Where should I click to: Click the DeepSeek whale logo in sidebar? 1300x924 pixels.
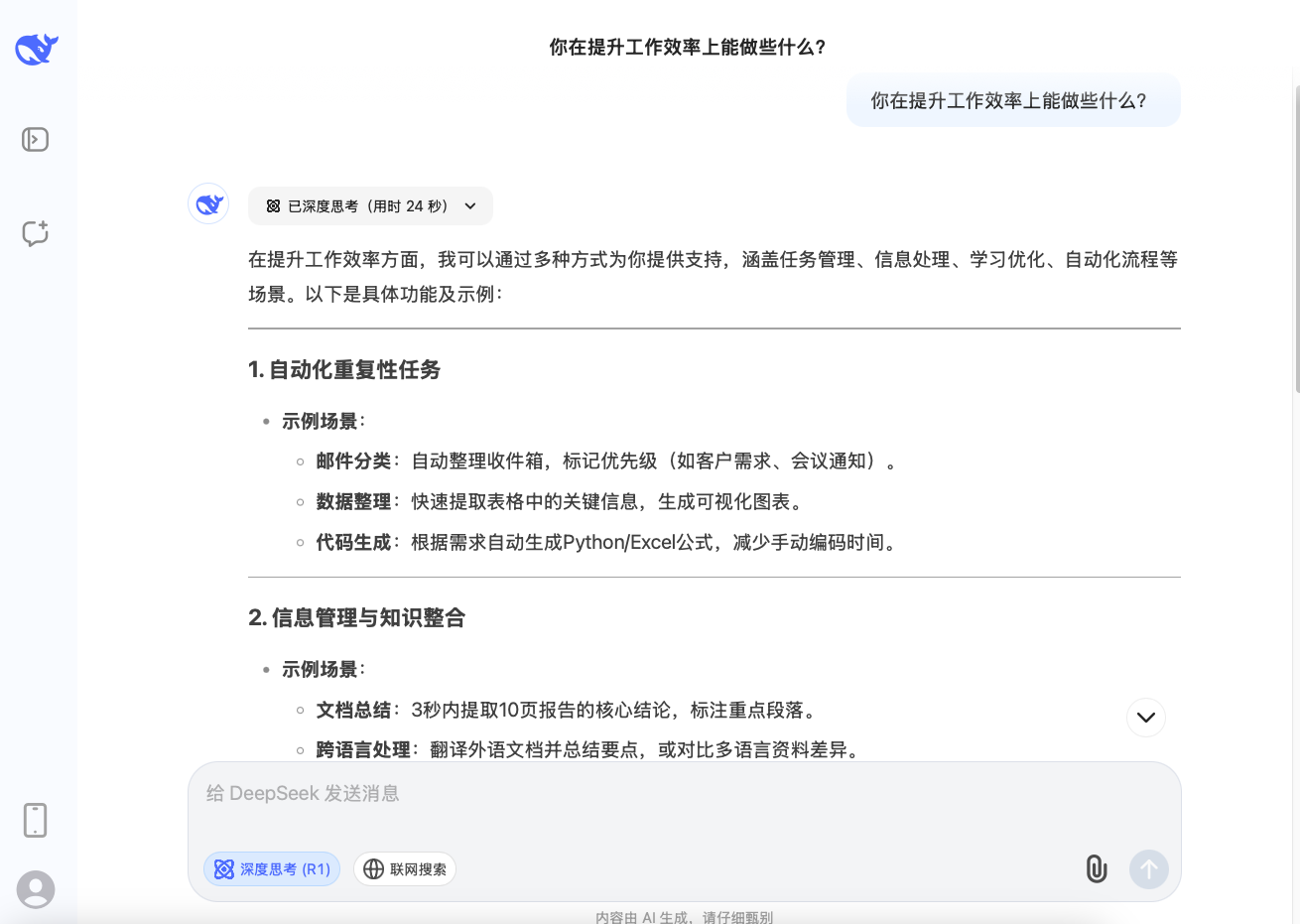click(x=37, y=49)
